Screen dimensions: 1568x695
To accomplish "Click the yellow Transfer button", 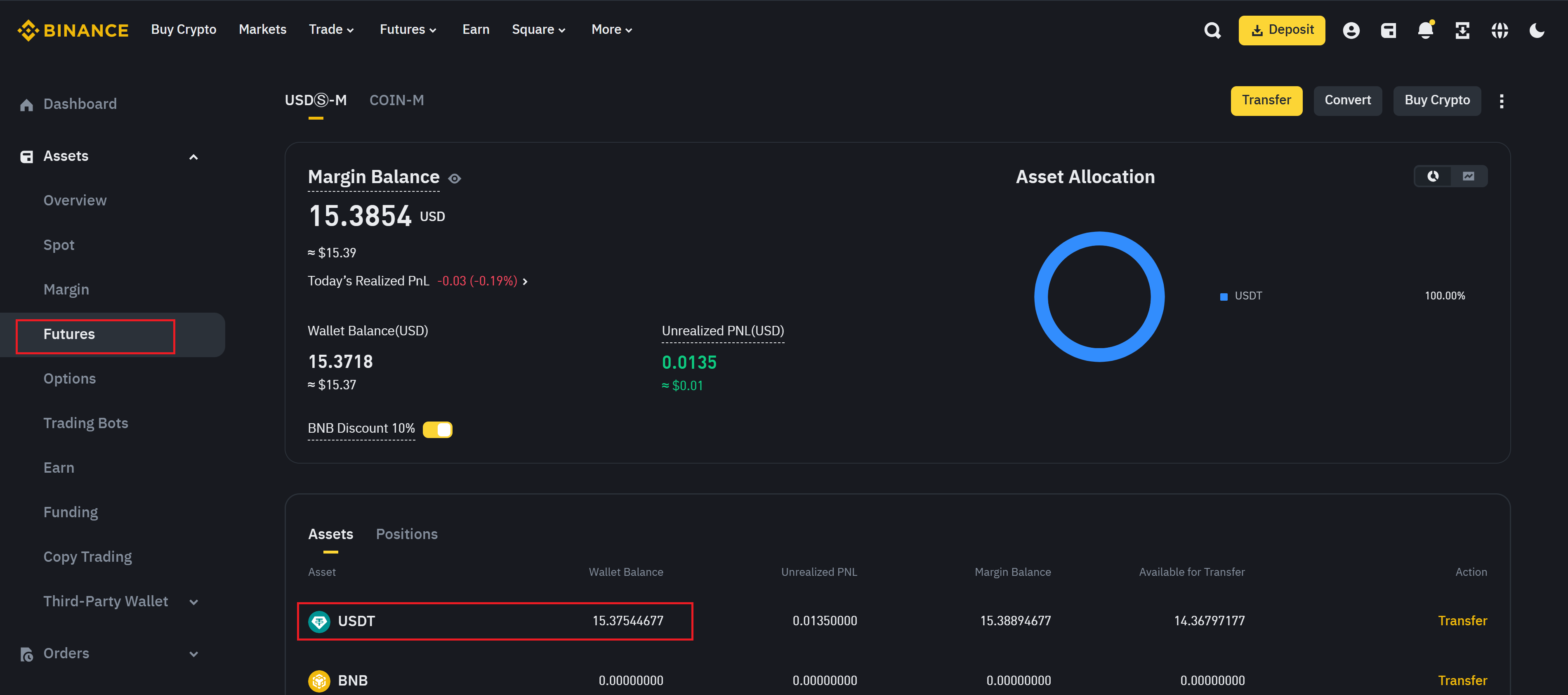I will click(x=1266, y=100).
